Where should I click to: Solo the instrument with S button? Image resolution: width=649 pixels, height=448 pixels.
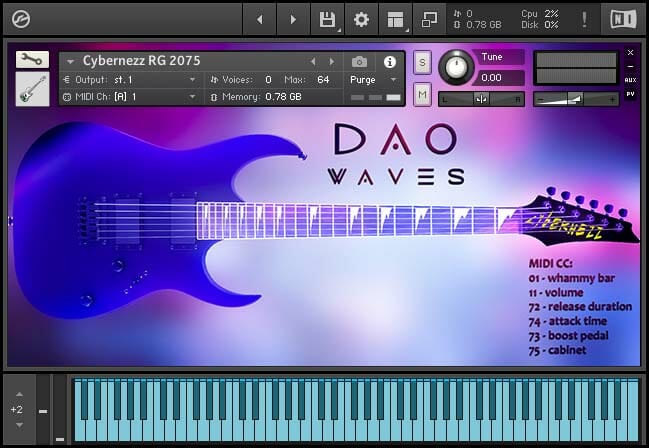point(422,62)
